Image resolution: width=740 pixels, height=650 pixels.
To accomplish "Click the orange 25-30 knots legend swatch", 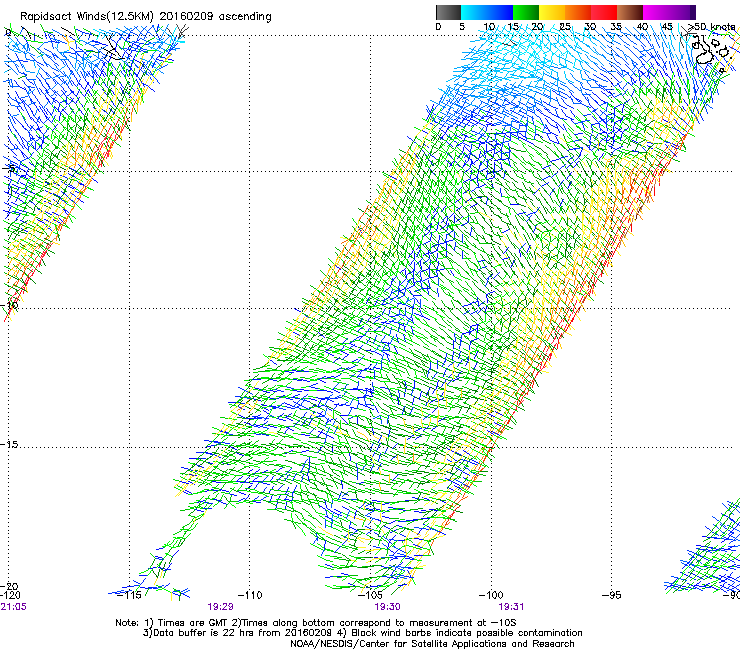I will [x=578, y=12].
